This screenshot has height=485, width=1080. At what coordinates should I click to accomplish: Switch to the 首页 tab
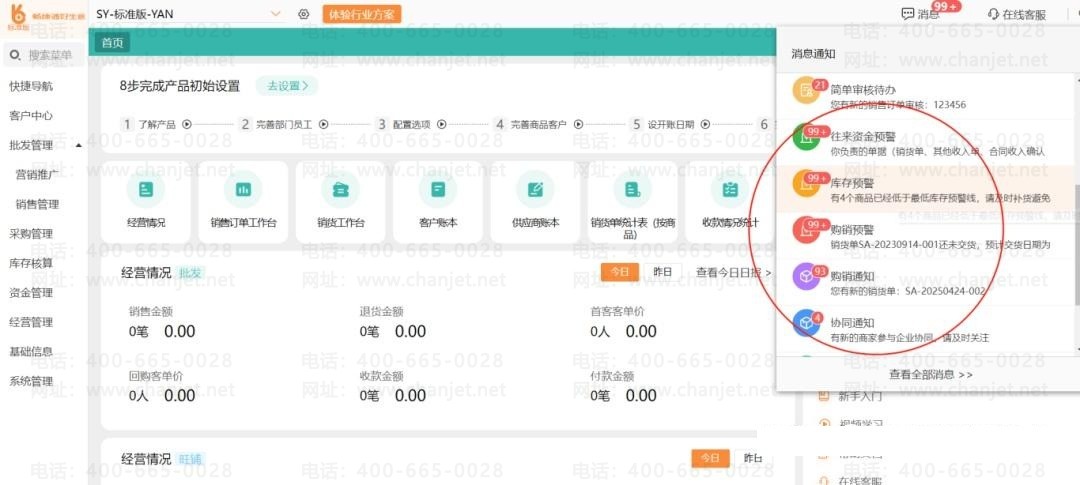[112, 43]
